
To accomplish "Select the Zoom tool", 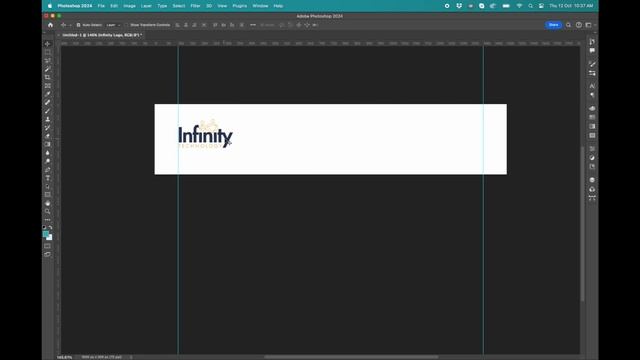I will [47, 211].
